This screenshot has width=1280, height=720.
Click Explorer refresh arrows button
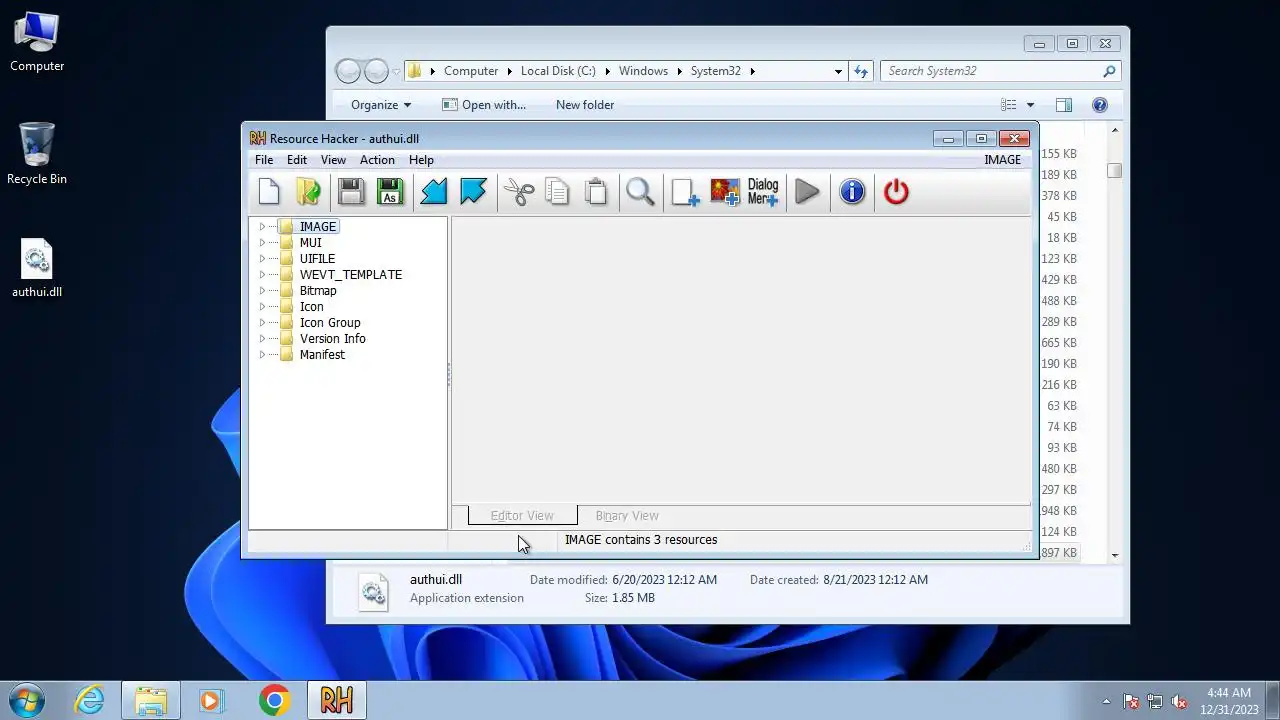860,71
